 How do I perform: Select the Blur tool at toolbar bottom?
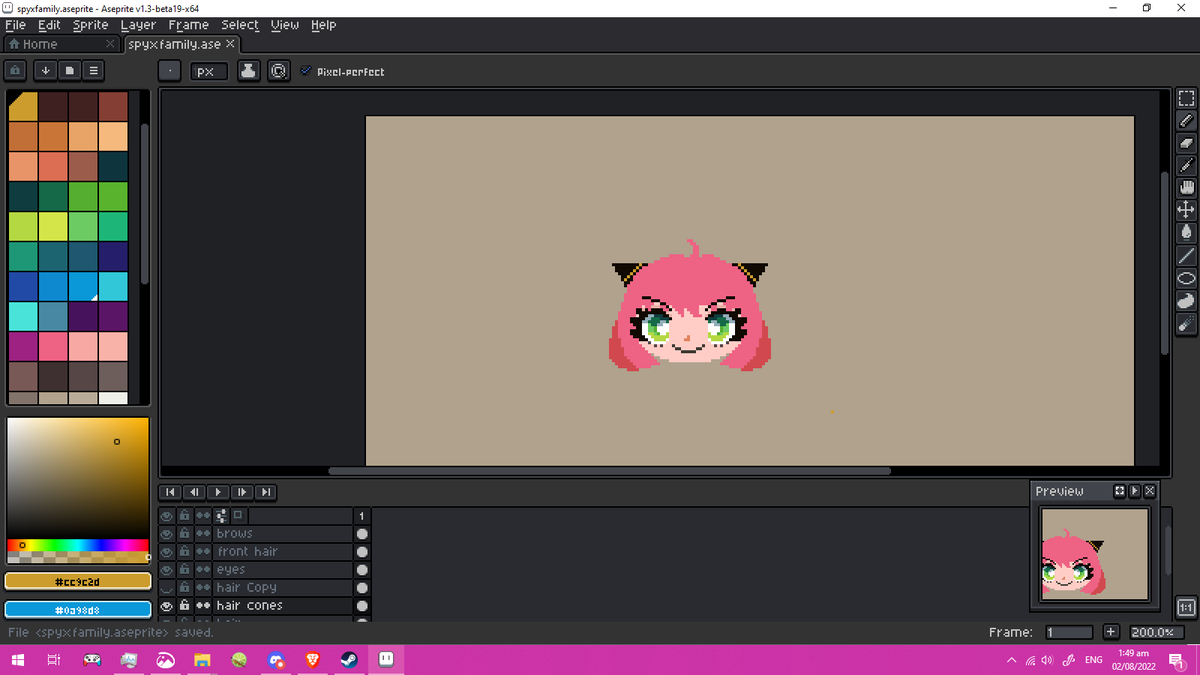[1186, 324]
